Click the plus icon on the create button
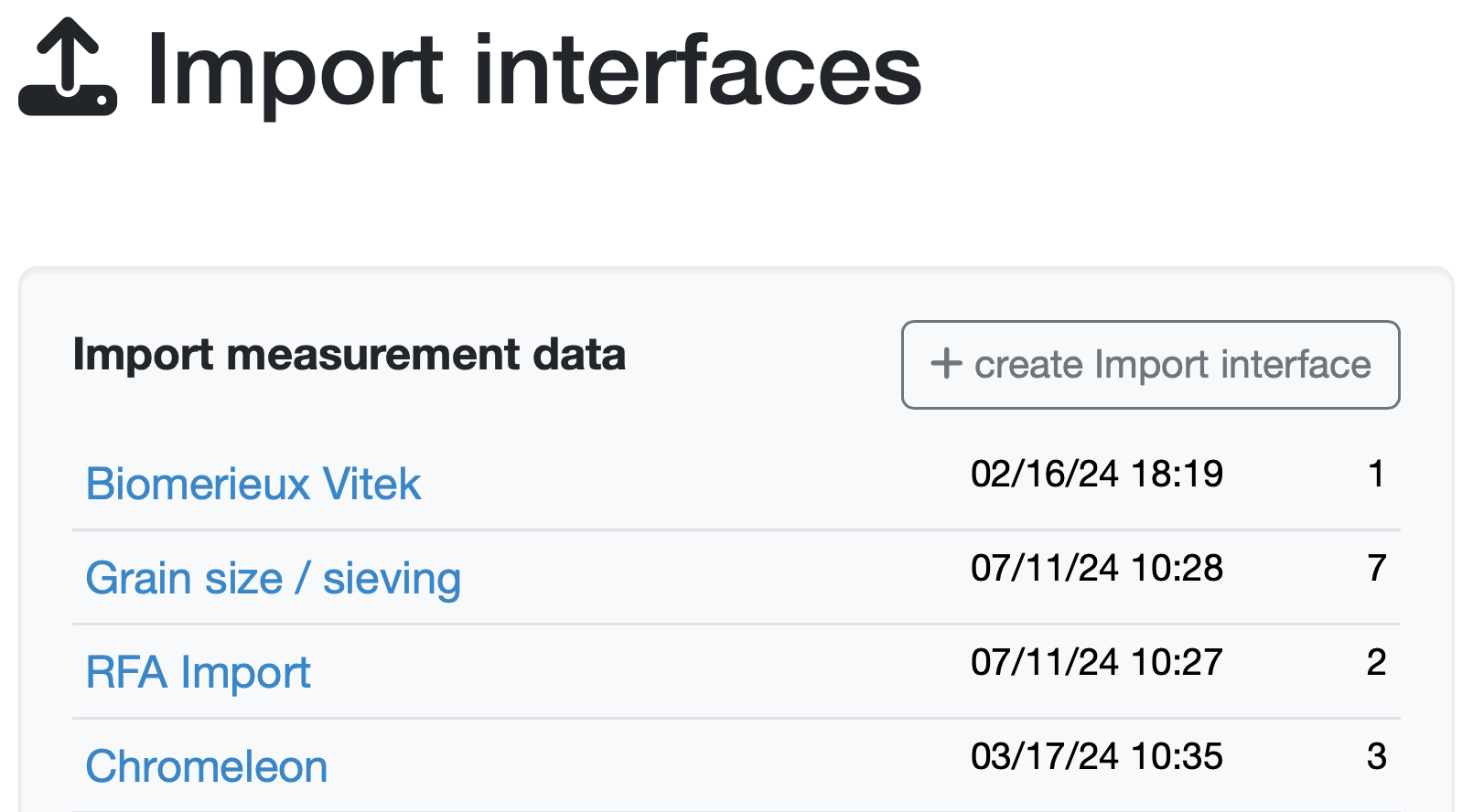This screenshot has height=812, width=1473. click(946, 364)
